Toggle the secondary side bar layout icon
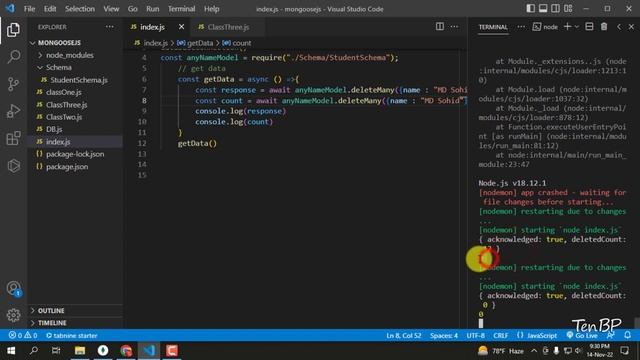Screen dimensions: 640x360 point(556,8)
